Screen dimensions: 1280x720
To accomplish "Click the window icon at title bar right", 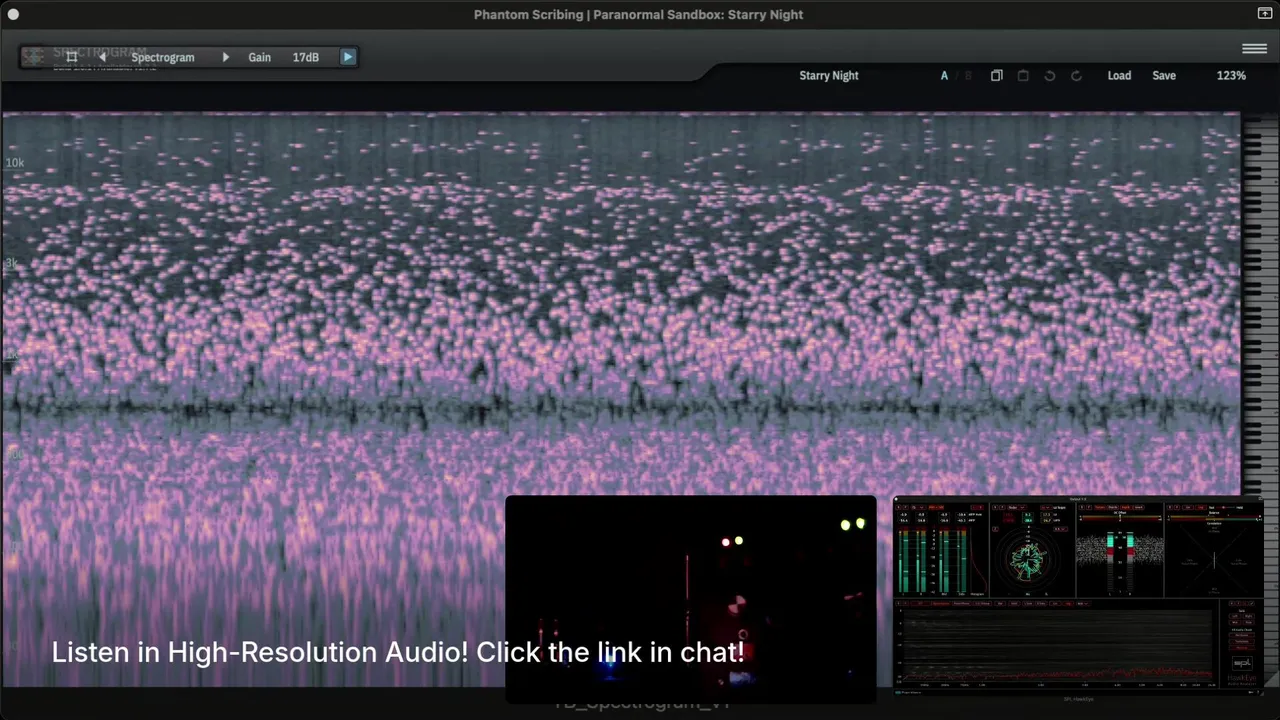I will coord(1264,14).
